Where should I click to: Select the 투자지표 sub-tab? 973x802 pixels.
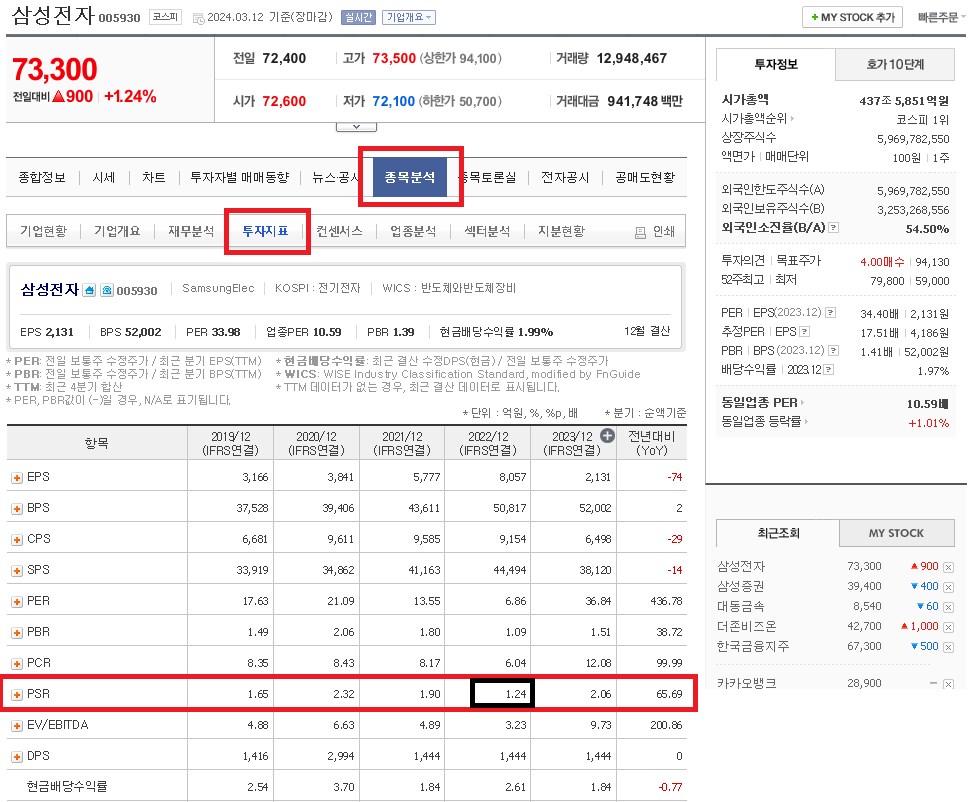(x=266, y=231)
